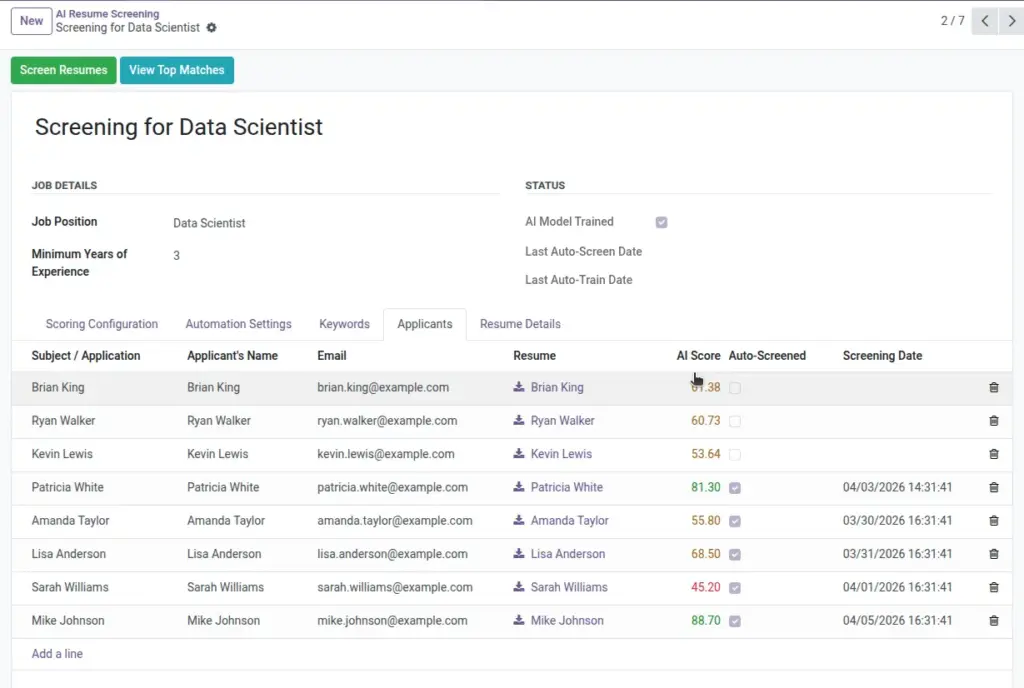Viewport: 1024px width, 688px height.
Task: Delete the Brian King applicant row
Action: coord(993,387)
